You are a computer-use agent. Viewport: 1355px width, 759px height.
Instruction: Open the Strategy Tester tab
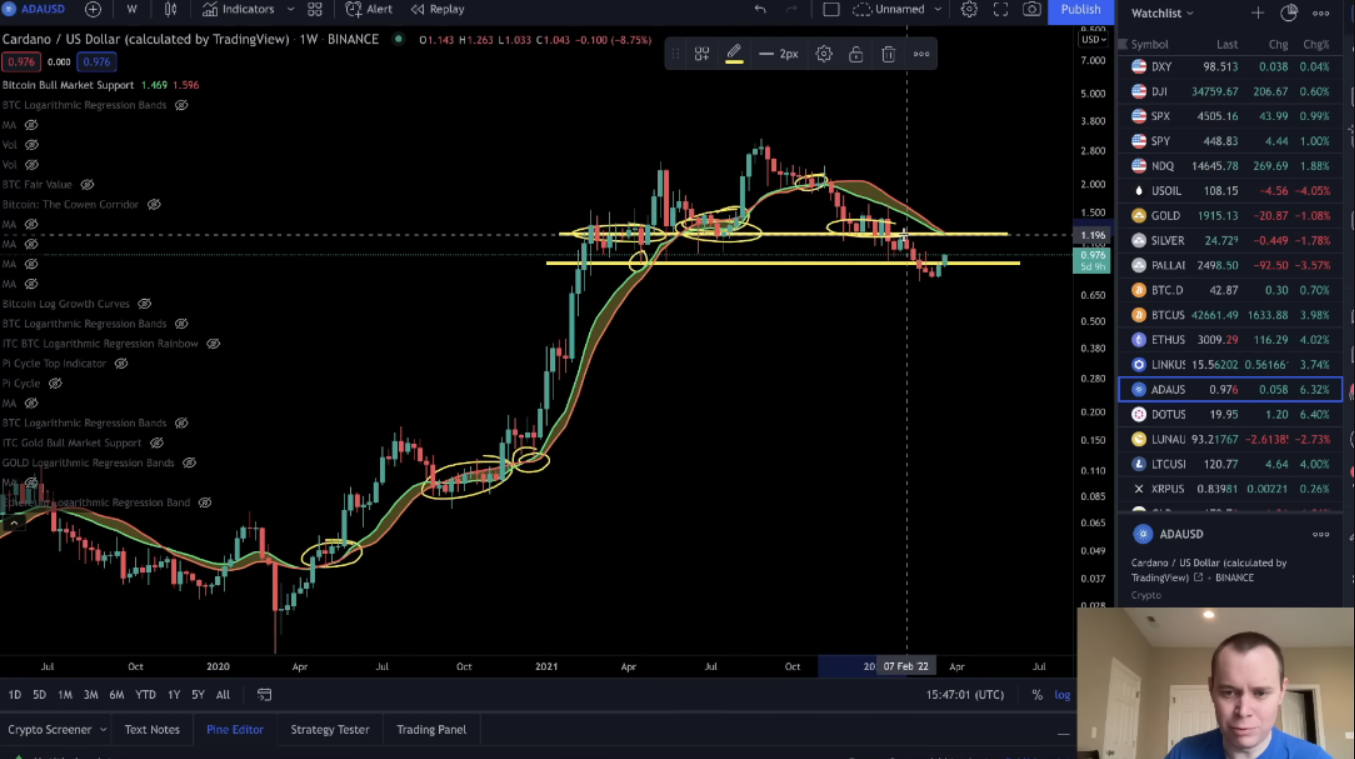[330, 730]
